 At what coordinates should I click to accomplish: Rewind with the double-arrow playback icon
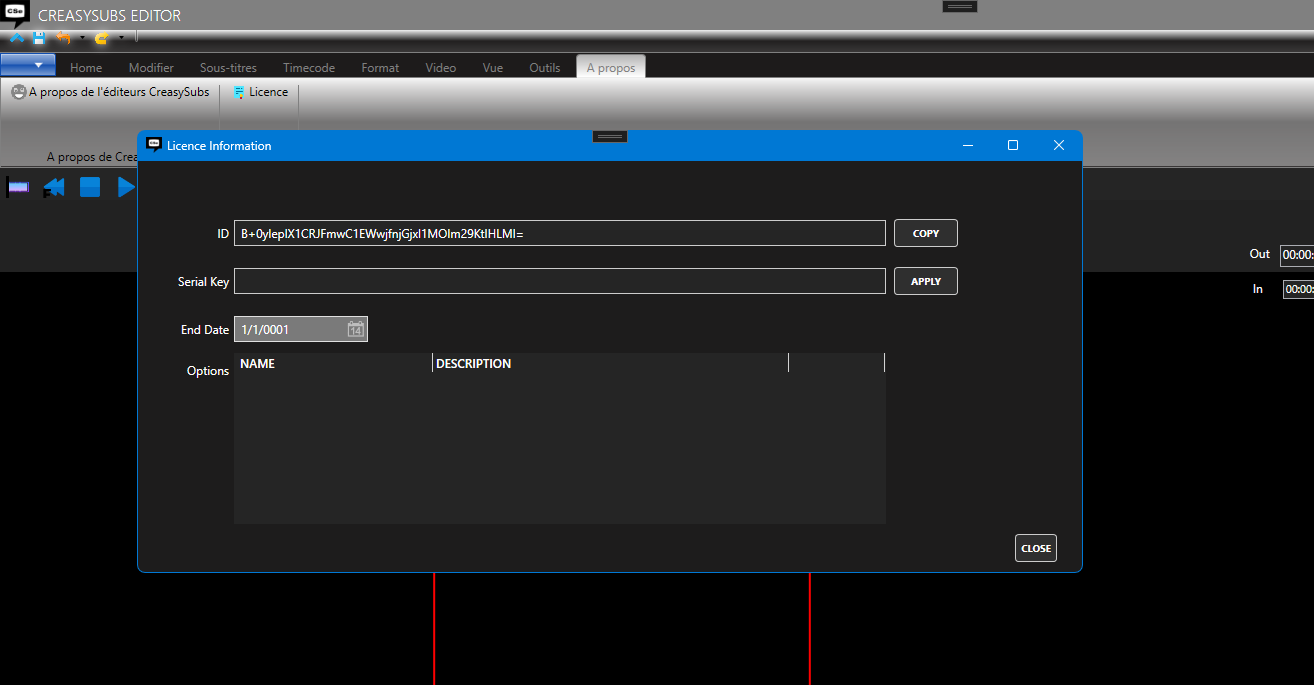click(x=54, y=187)
